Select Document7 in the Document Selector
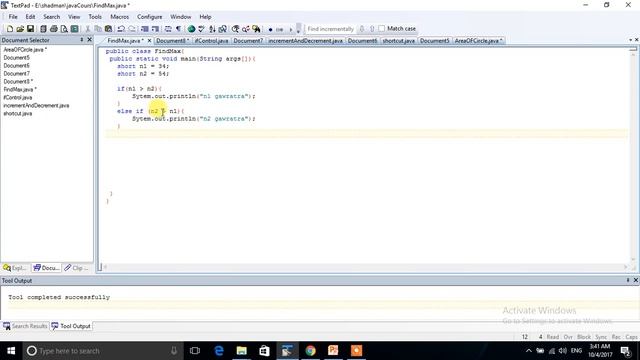 click(16, 73)
